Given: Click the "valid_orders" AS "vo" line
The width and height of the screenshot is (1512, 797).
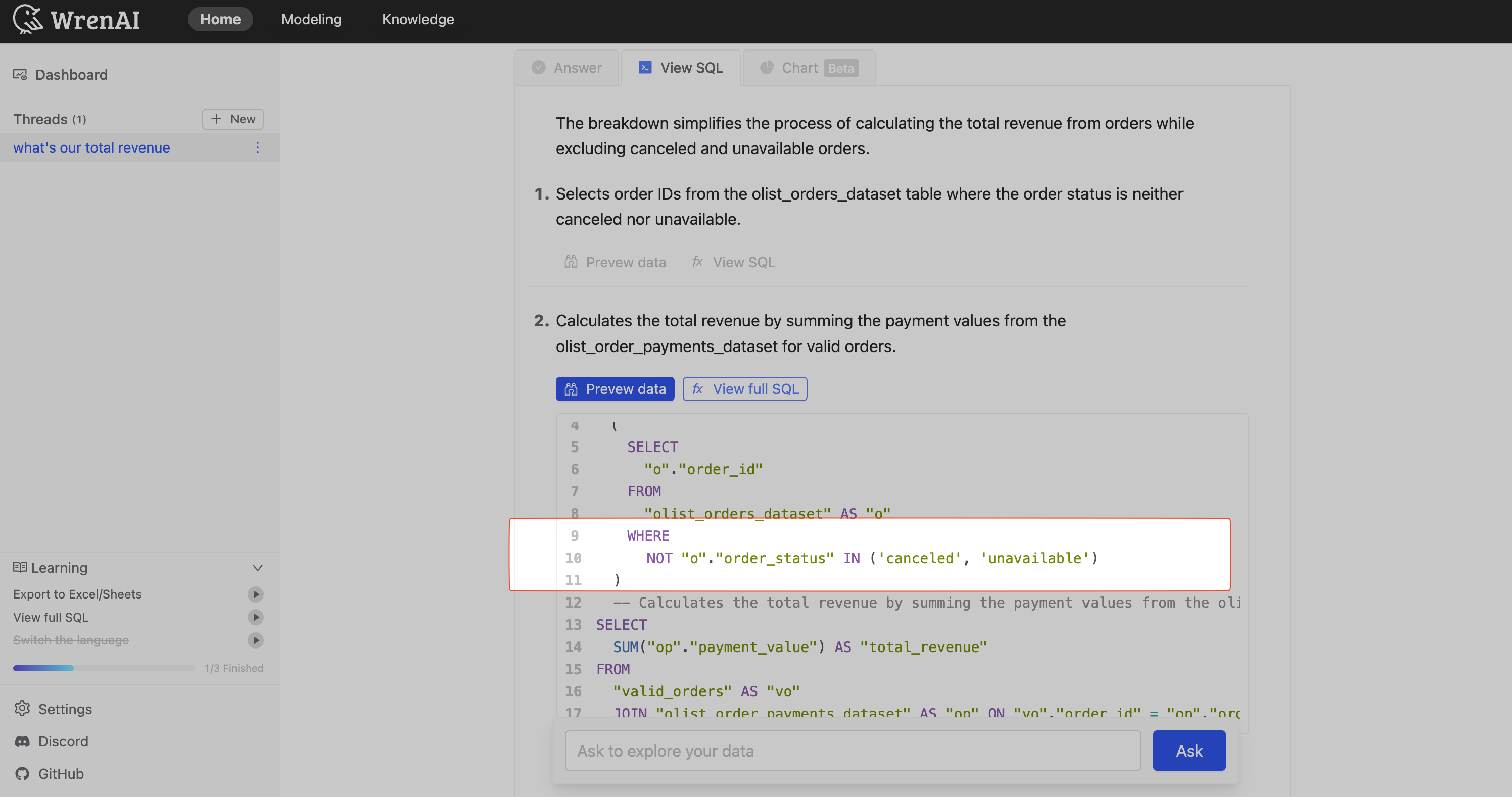Looking at the screenshot, I should [x=706, y=691].
